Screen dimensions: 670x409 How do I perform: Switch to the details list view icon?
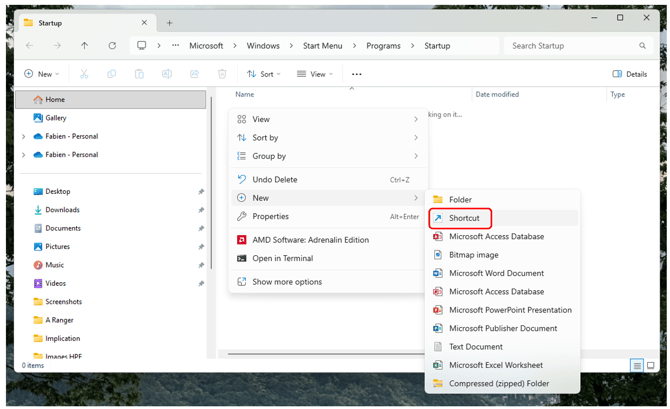(637, 365)
